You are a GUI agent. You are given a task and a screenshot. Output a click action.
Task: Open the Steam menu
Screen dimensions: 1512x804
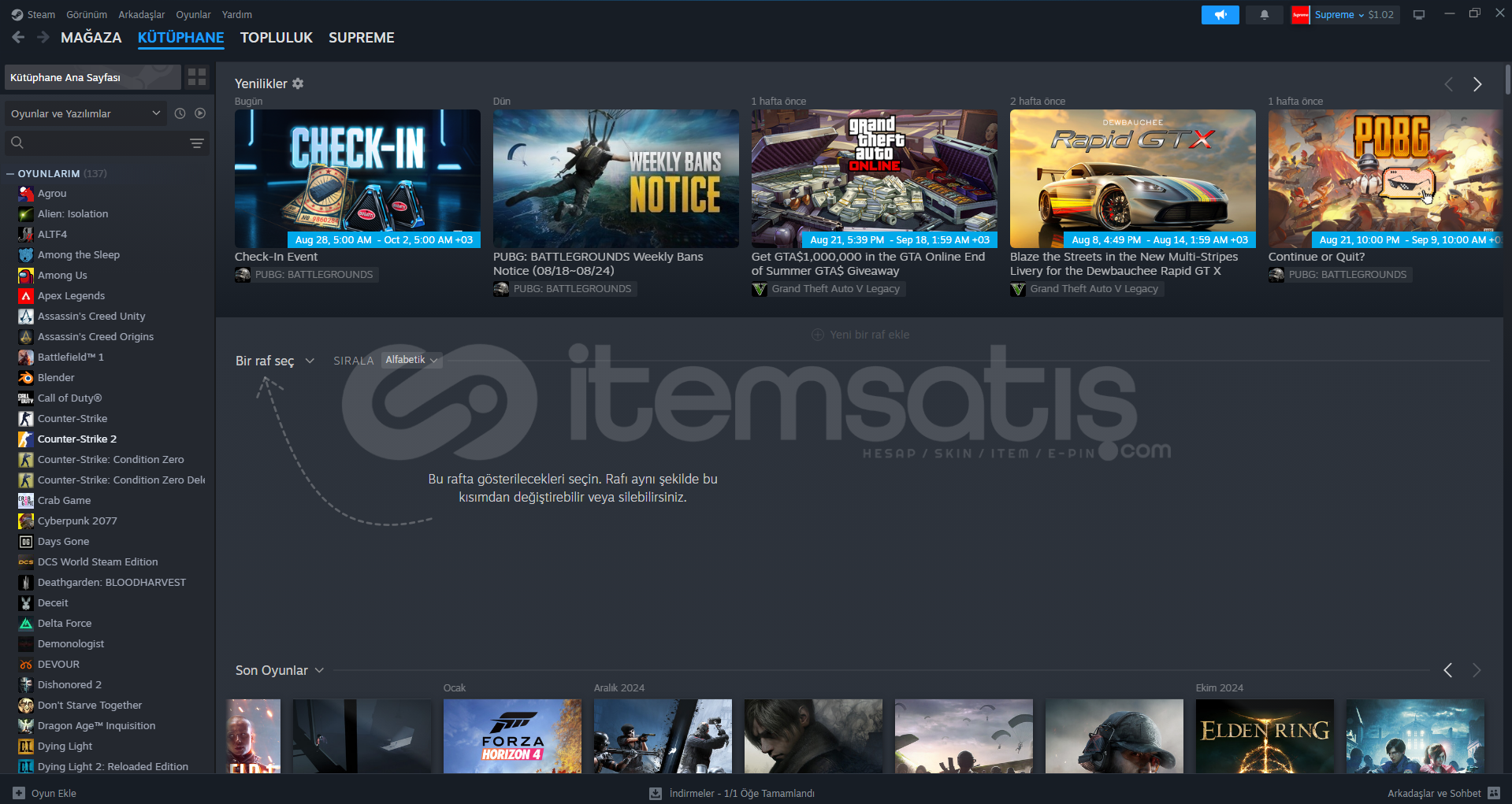(41, 15)
